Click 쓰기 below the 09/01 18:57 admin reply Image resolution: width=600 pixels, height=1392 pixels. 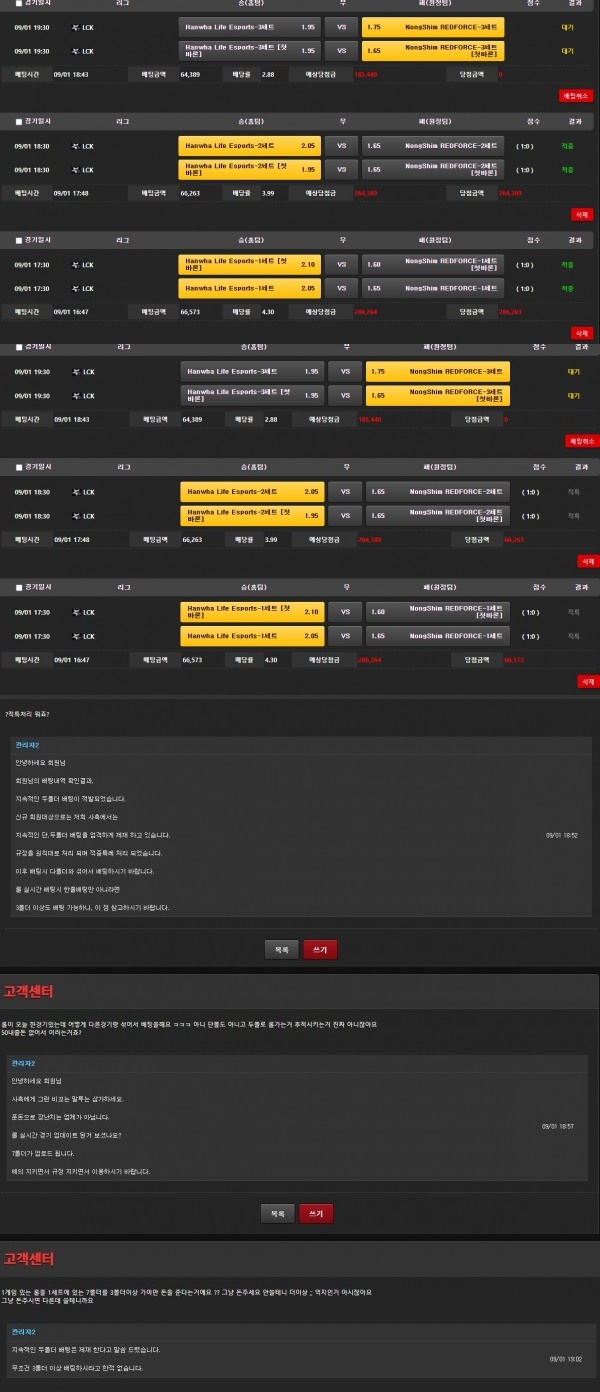pyautogui.click(x=316, y=1213)
